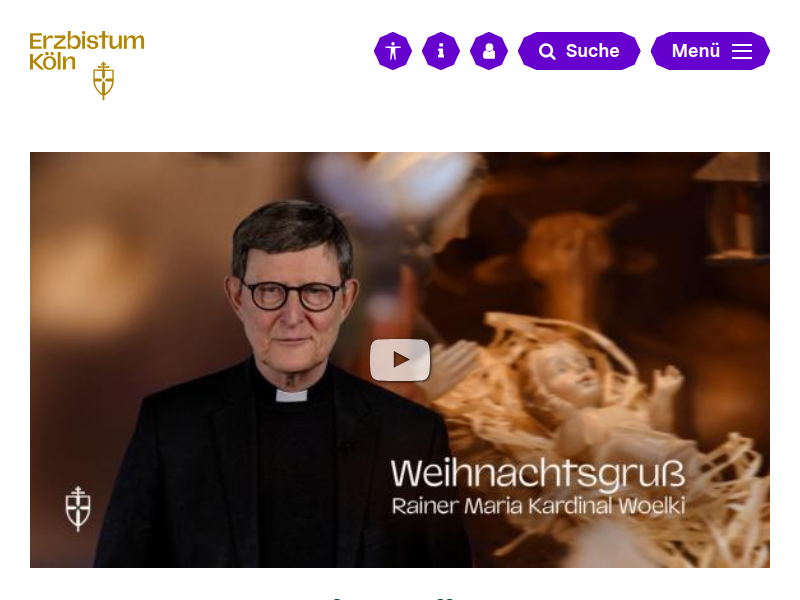Open the user profile login icon
Viewport: 800px width, 600px height.
click(489, 51)
